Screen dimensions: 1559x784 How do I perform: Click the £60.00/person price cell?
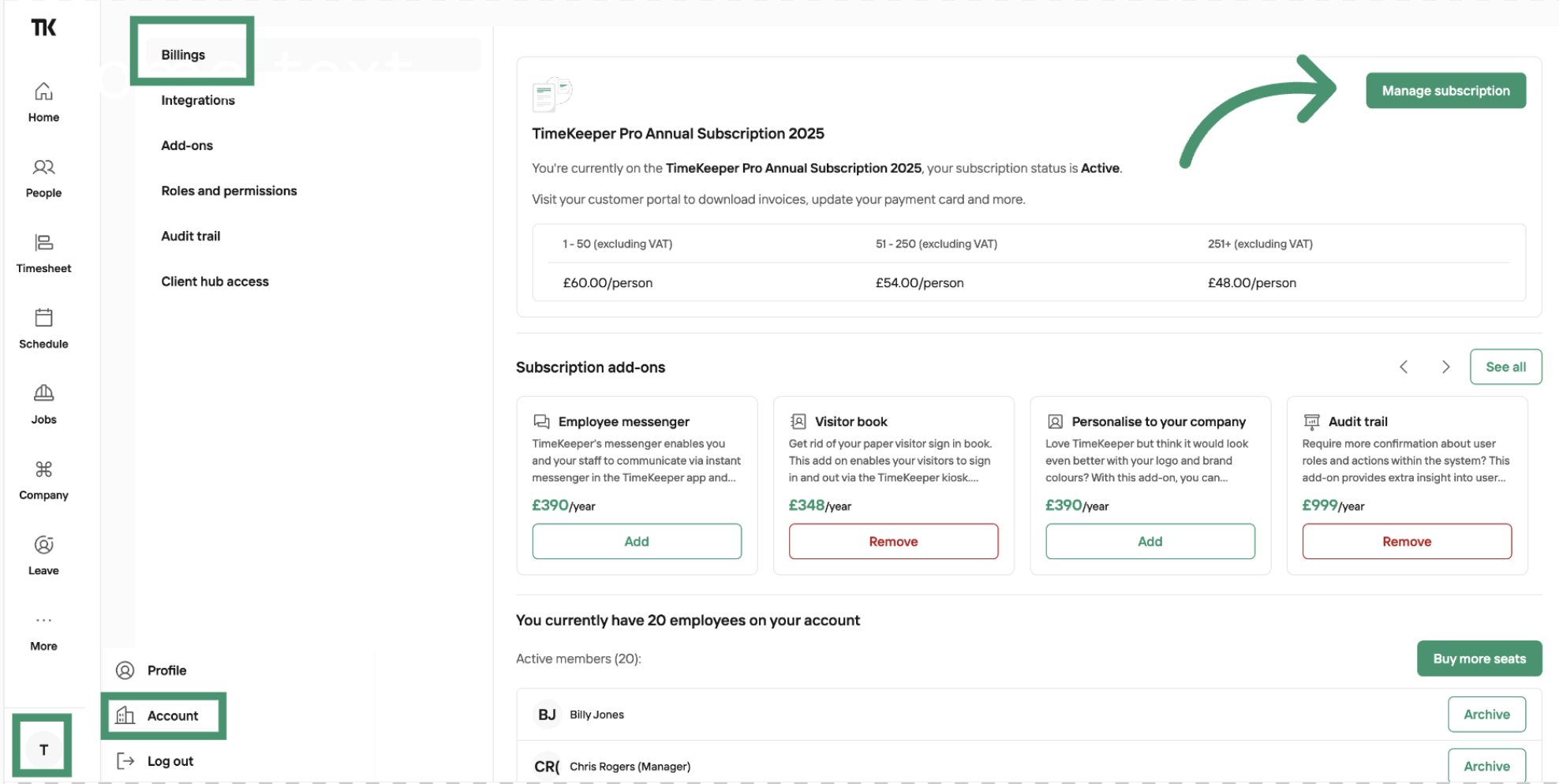click(608, 282)
